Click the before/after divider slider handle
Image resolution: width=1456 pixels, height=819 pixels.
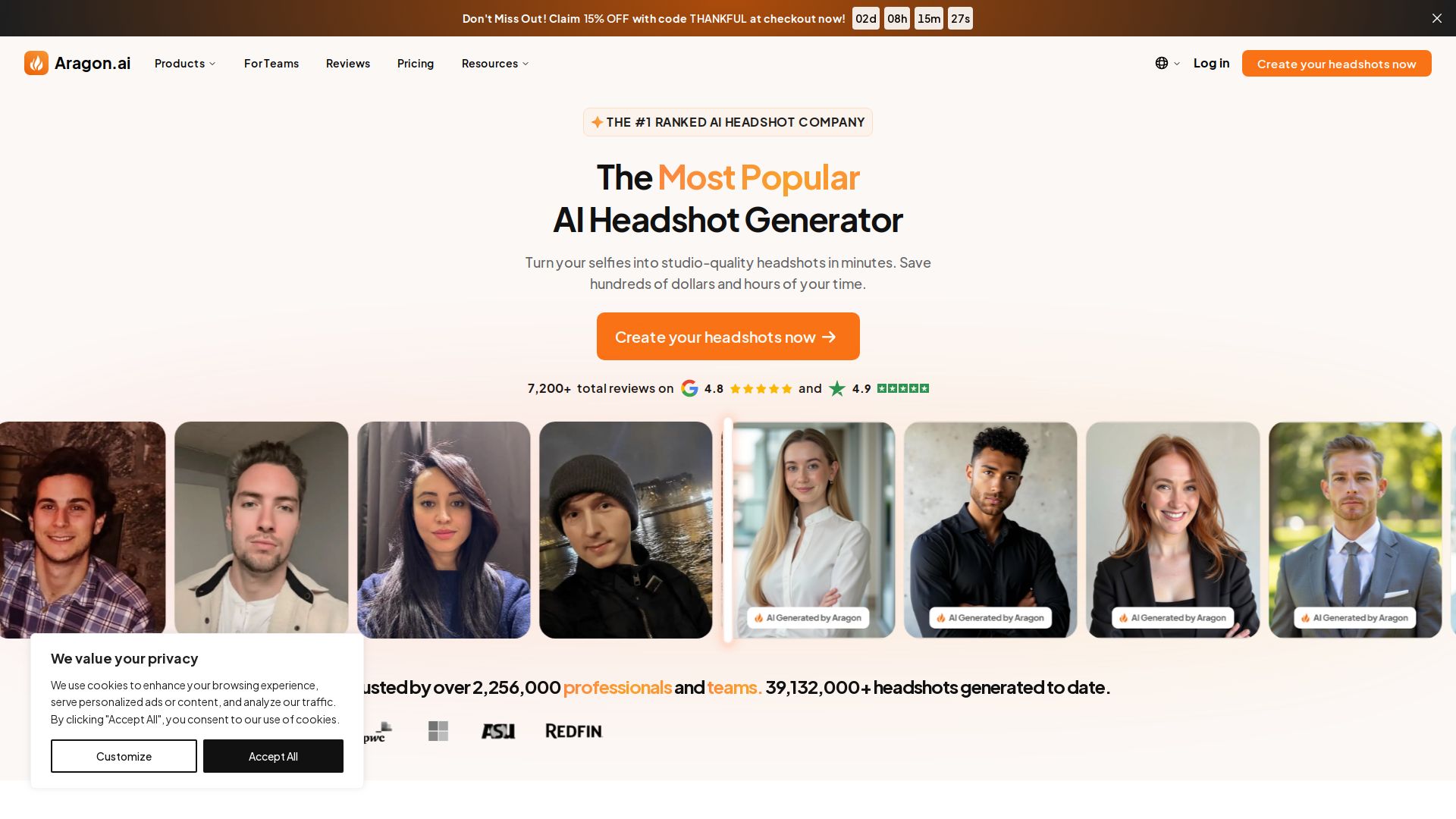[x=728, y=530]
